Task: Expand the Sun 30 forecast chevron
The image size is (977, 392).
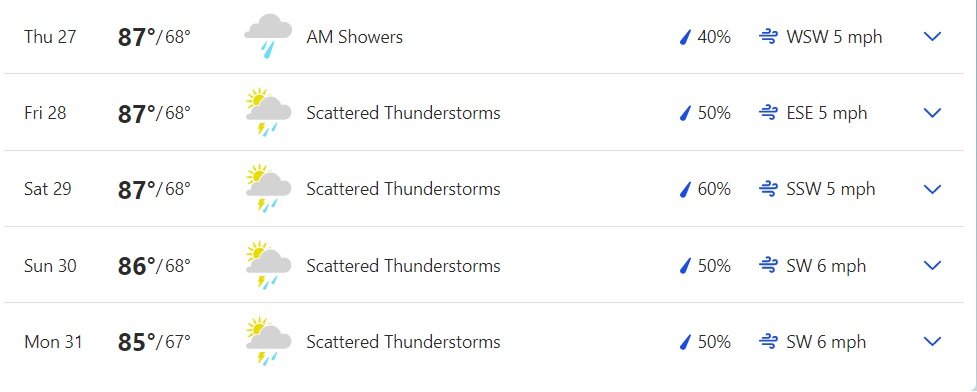Action: coord(932,265)
